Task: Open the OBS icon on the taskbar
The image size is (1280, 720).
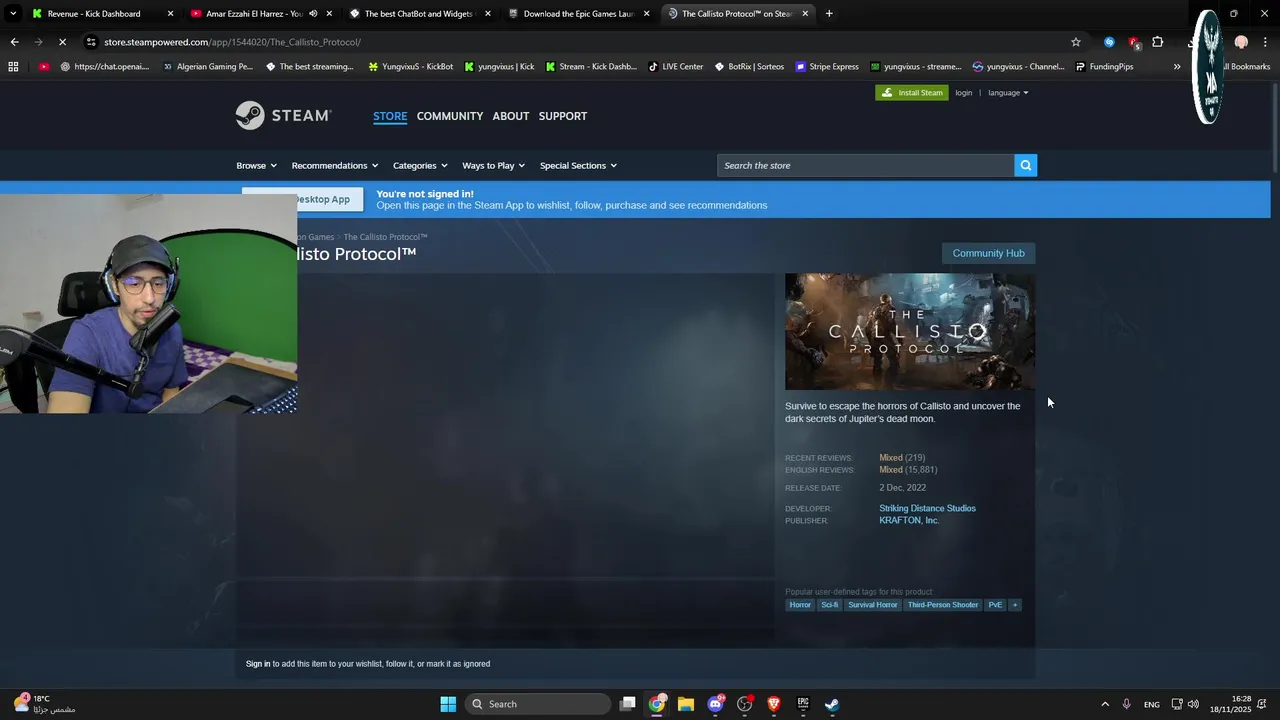Action: [x=744, y=704]
